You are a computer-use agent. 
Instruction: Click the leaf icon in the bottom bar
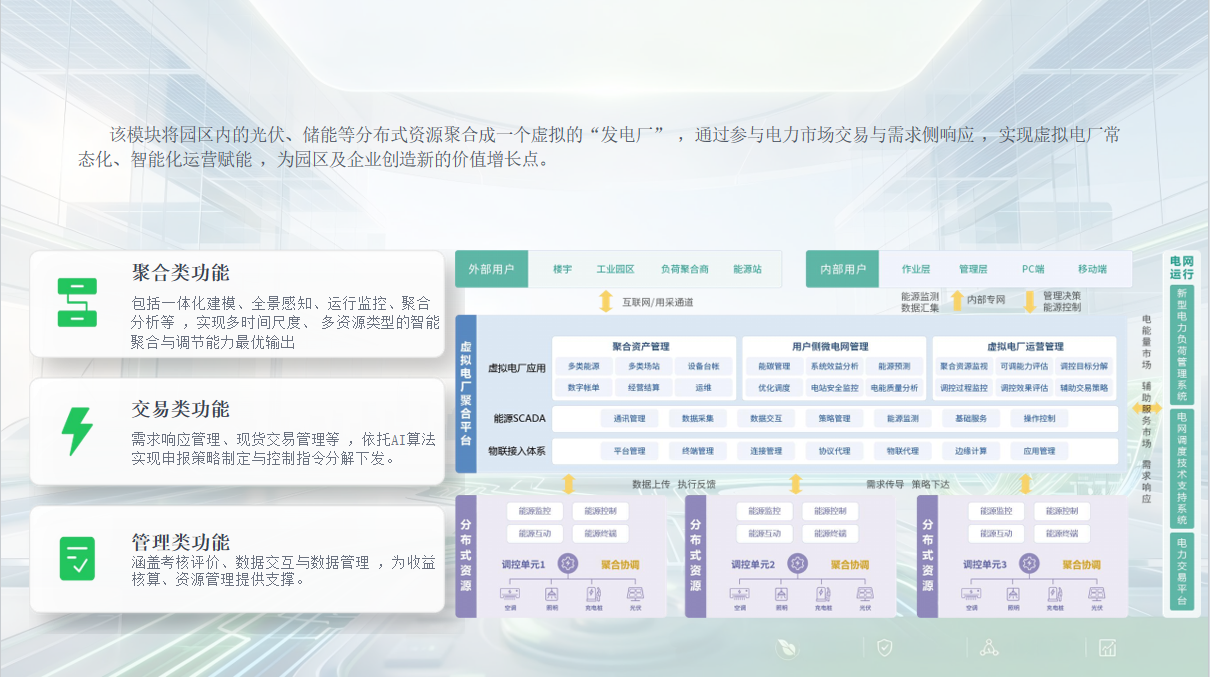[786, 648]
